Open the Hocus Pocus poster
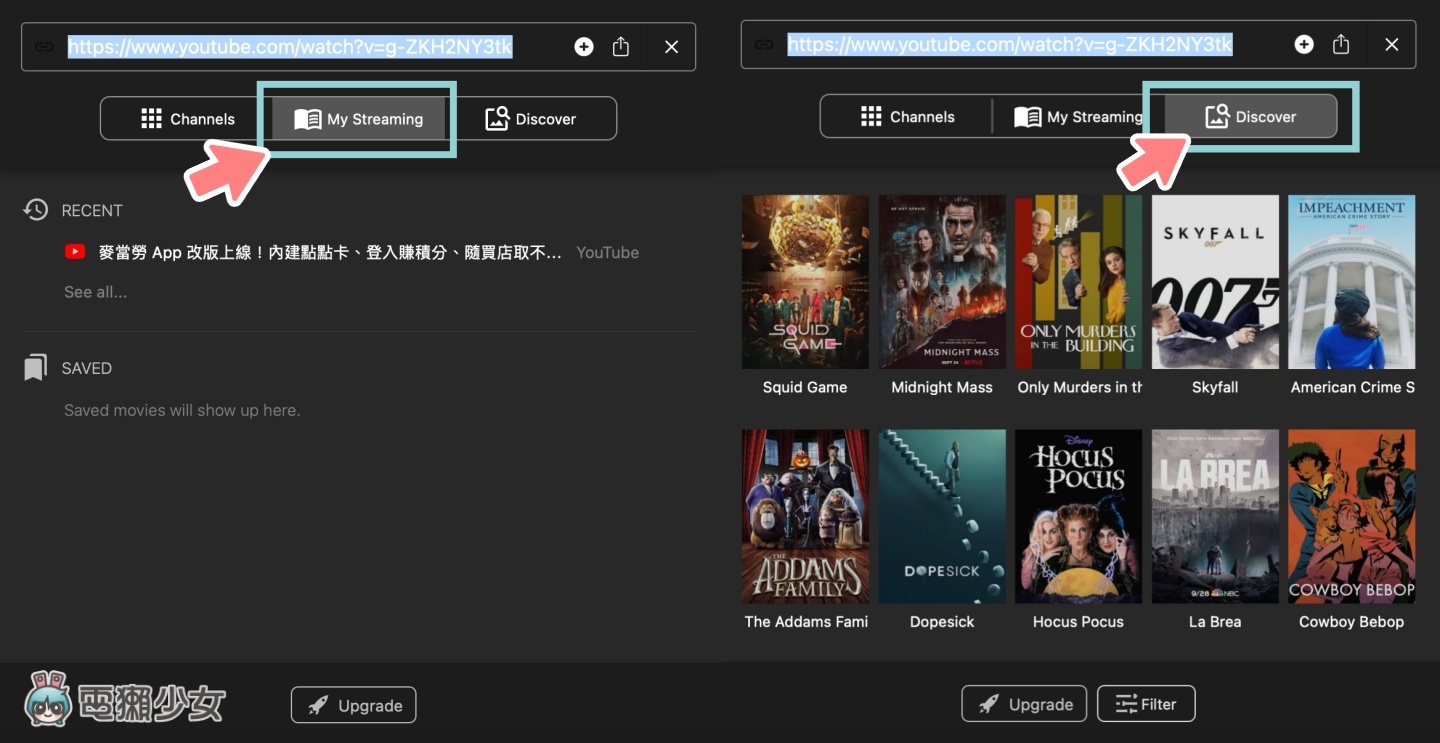 (x=1078, y=516)
